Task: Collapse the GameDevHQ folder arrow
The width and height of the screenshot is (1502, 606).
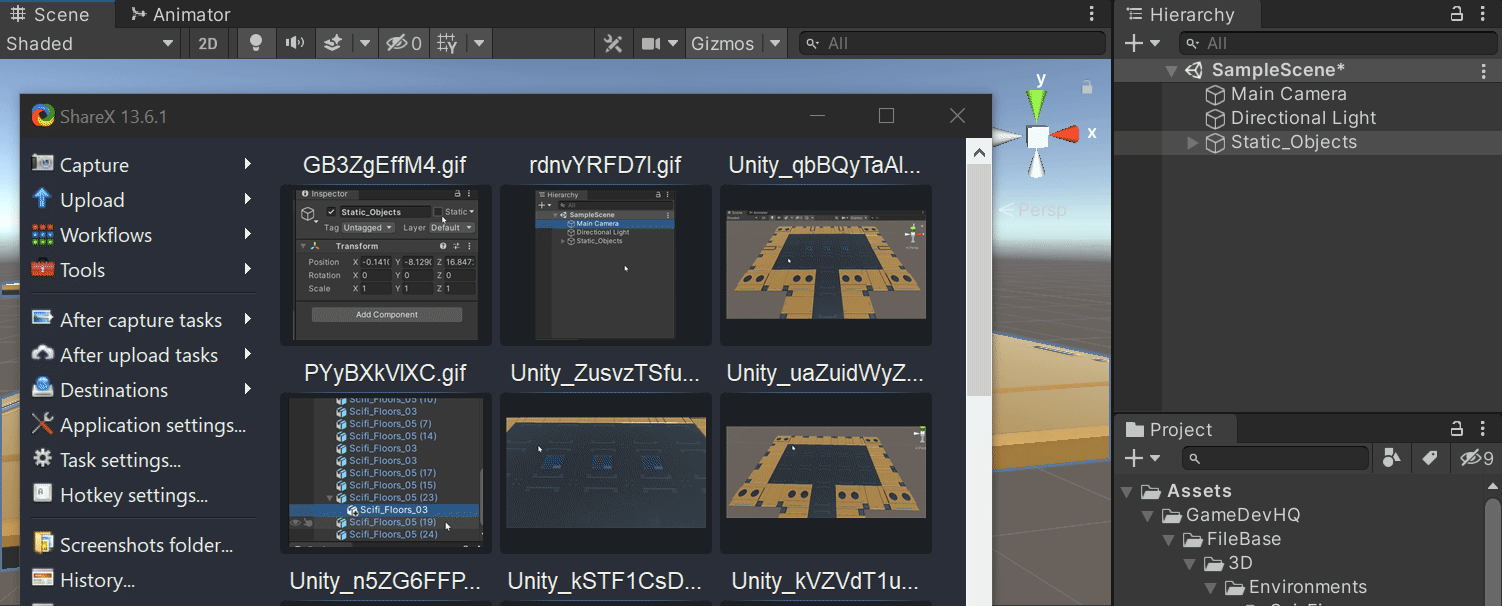Action: point(1148,515)
